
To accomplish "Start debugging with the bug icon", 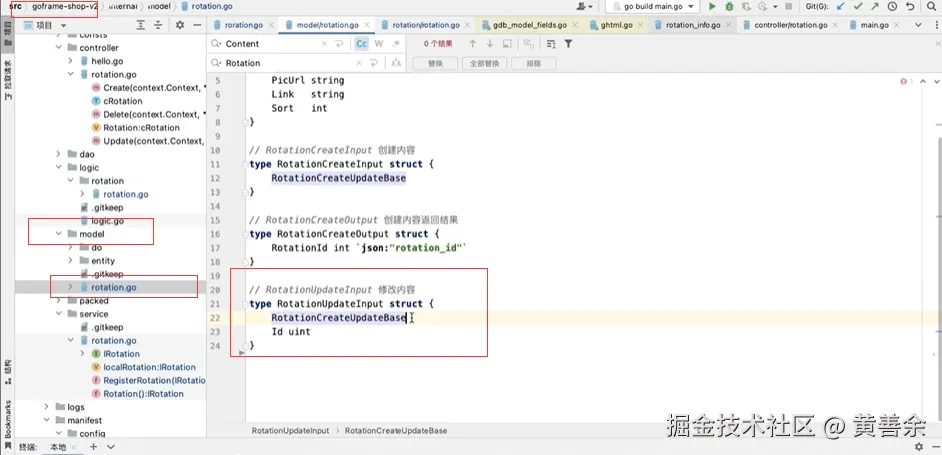I will coord(729,6).
